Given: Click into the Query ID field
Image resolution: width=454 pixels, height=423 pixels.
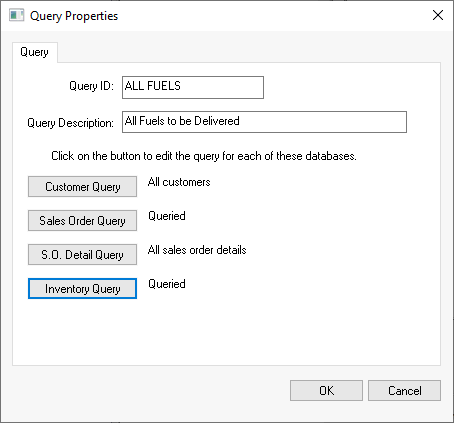Looking at the screenshot, I should [193, 87].
